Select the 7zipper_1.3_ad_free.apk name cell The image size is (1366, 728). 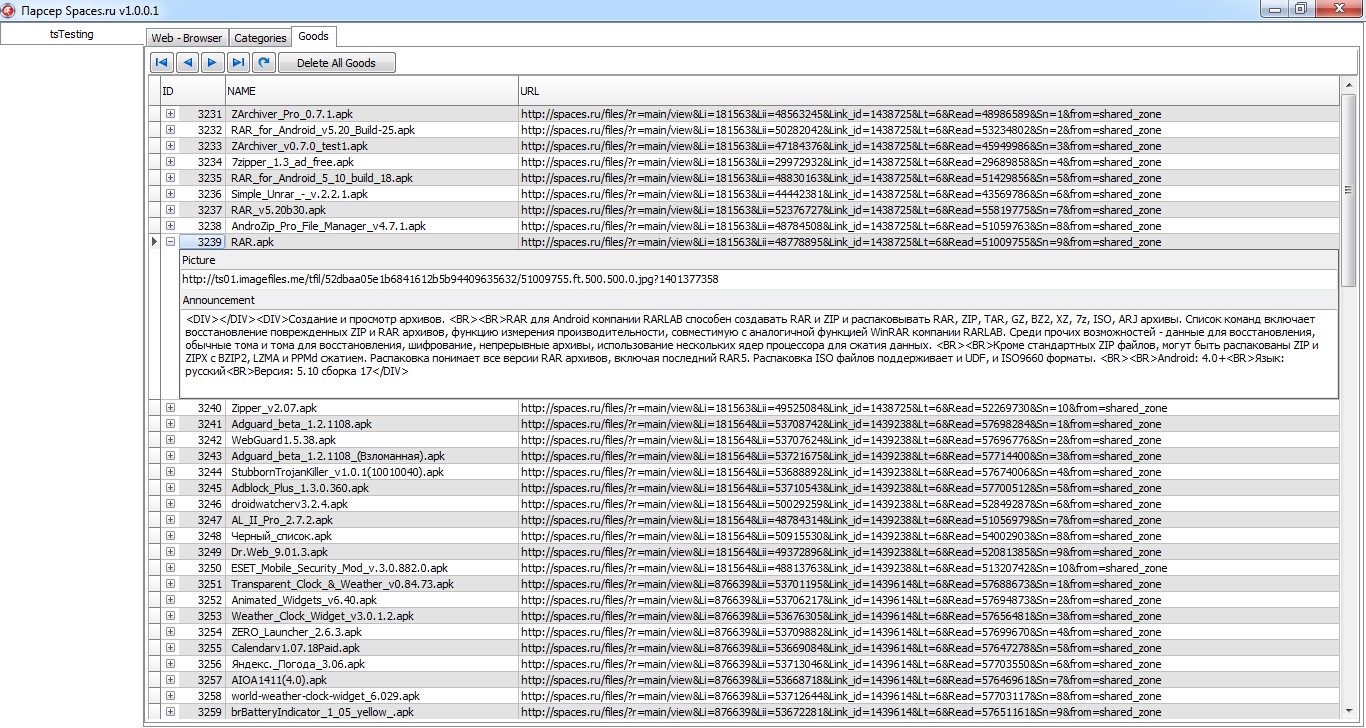click(x=371, y=162)
